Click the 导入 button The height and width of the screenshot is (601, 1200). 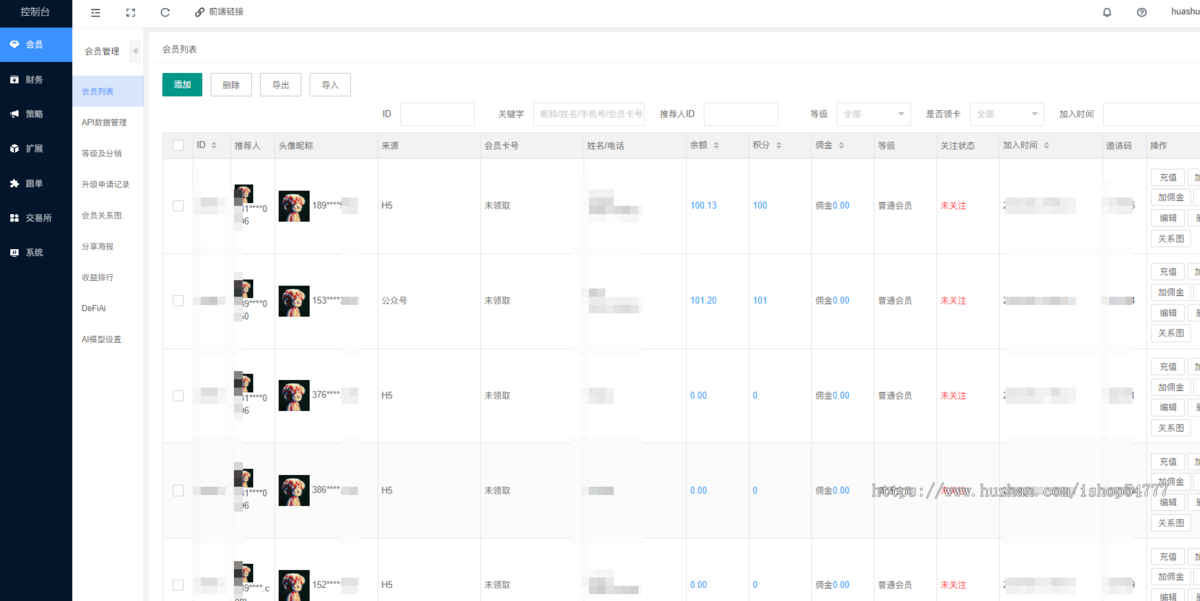(x=330, y=85)
